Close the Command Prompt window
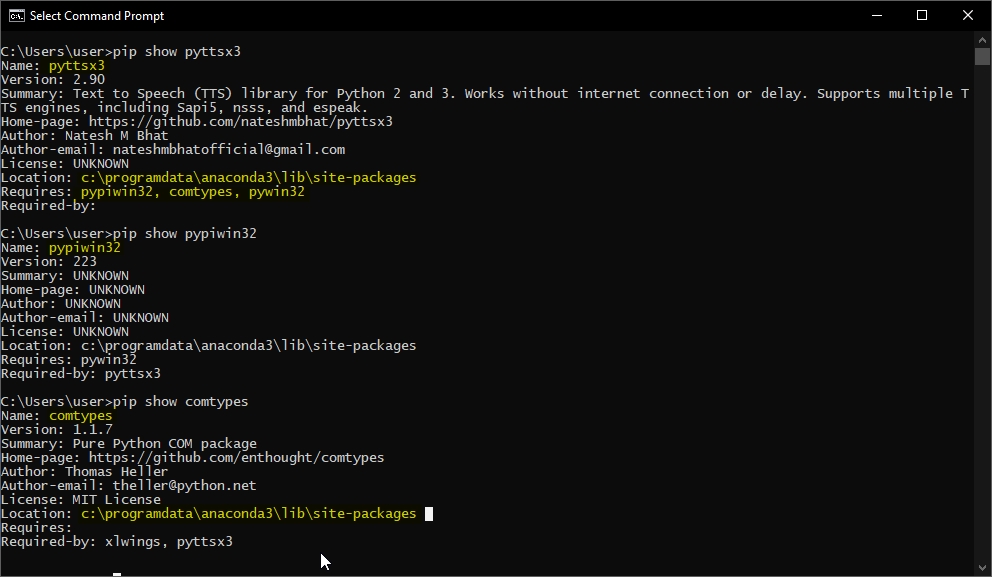 pos(968,15)
